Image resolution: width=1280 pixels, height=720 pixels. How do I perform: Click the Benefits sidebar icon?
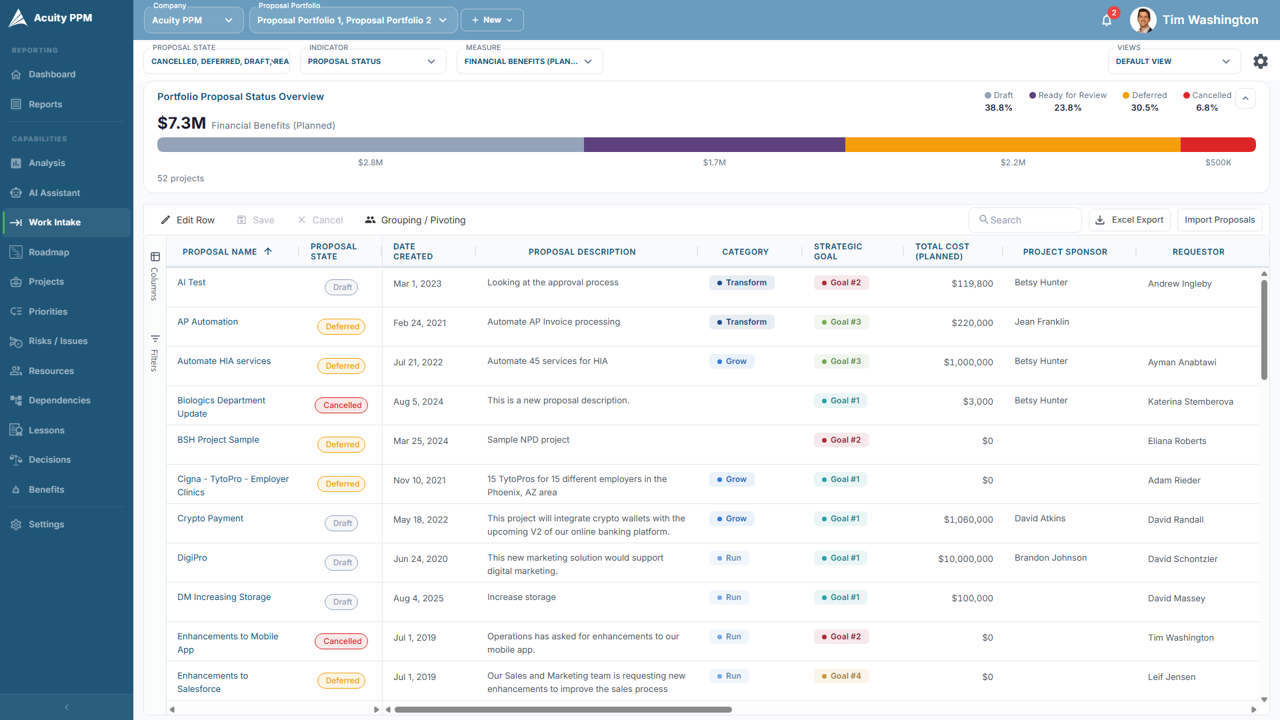click(16, 490)
